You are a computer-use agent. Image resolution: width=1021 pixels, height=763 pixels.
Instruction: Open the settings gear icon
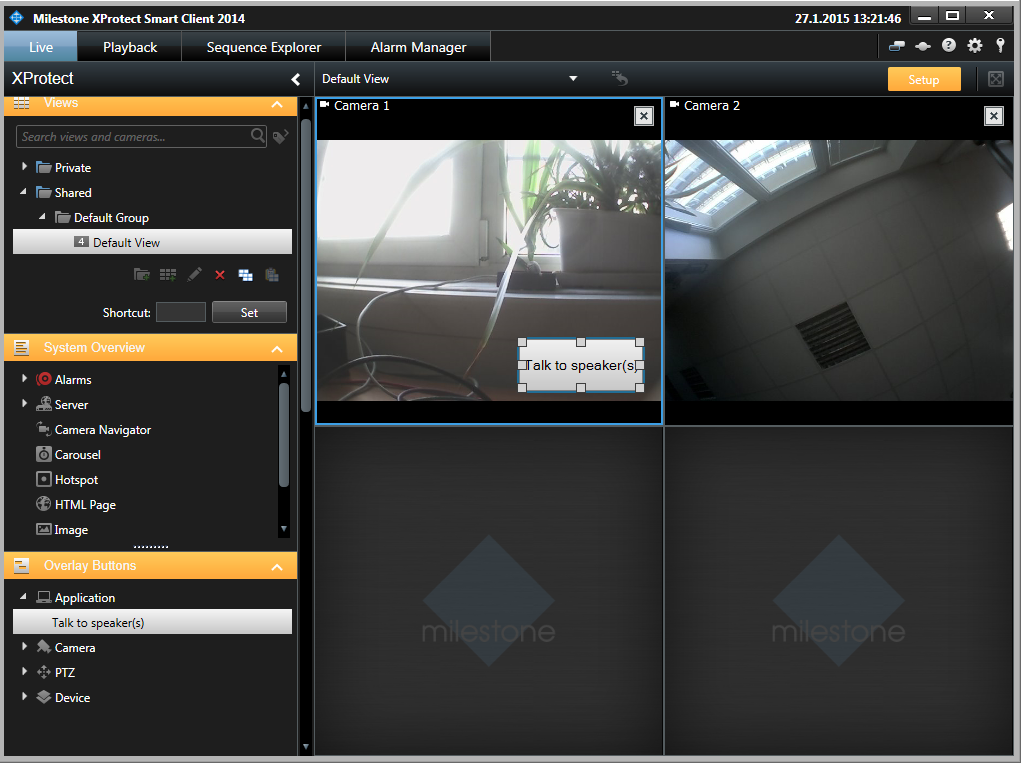click(x=975, y=46)
